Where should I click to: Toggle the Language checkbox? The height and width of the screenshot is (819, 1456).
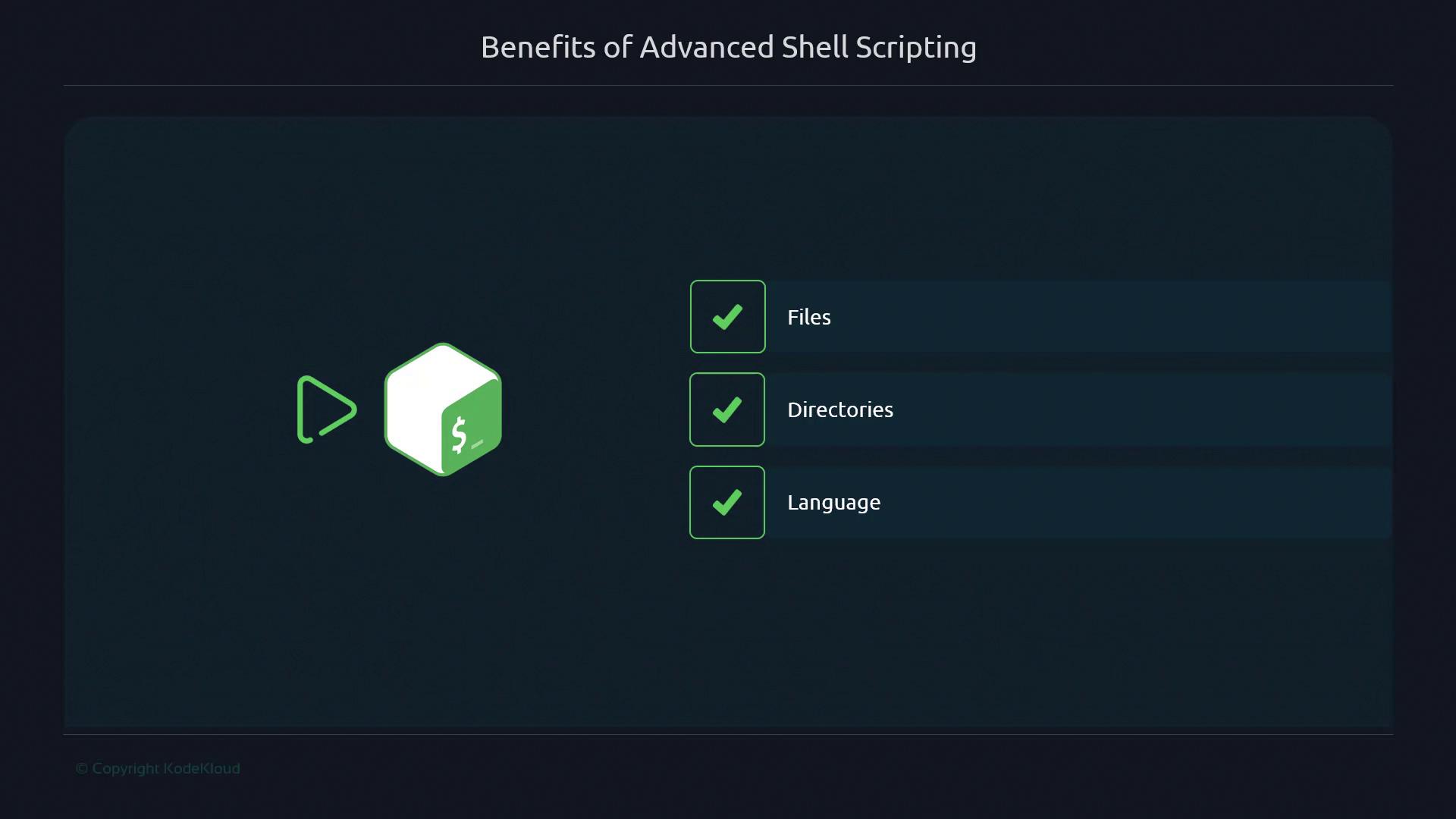726,502
